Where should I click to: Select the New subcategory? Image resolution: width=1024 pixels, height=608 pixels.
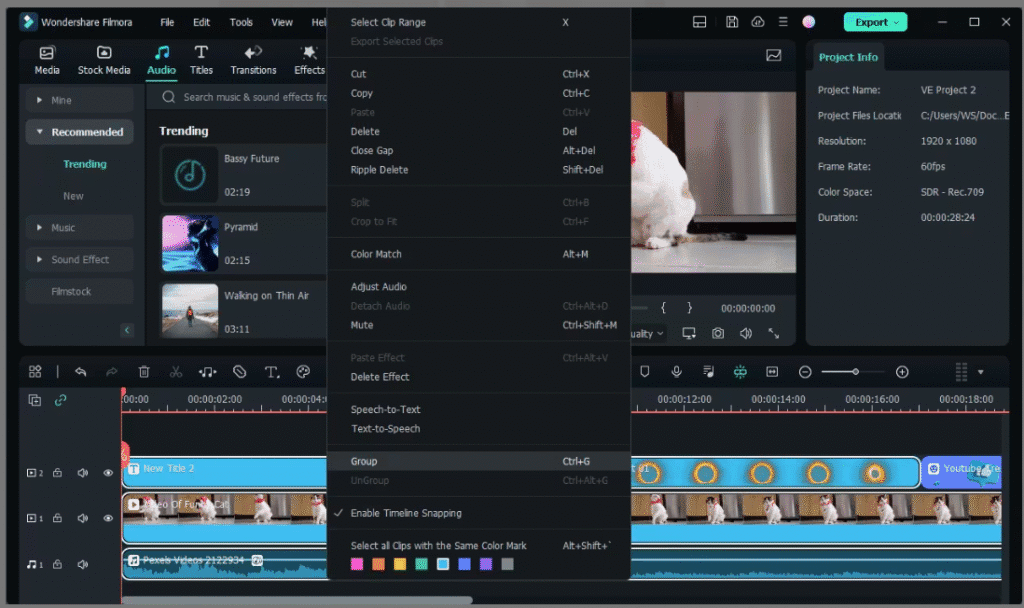click(x=73, y=196)
